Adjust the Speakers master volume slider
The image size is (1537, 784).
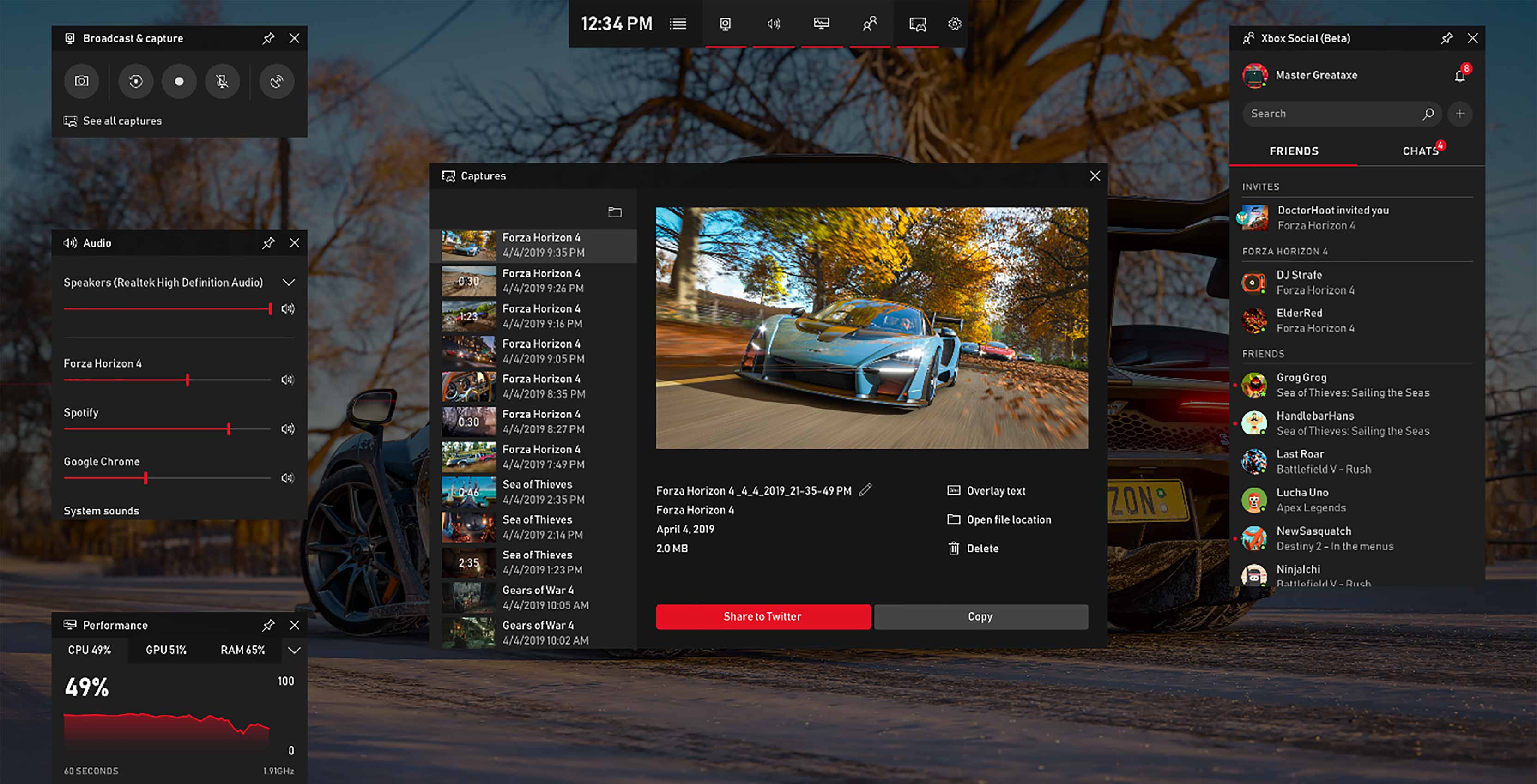167,308
